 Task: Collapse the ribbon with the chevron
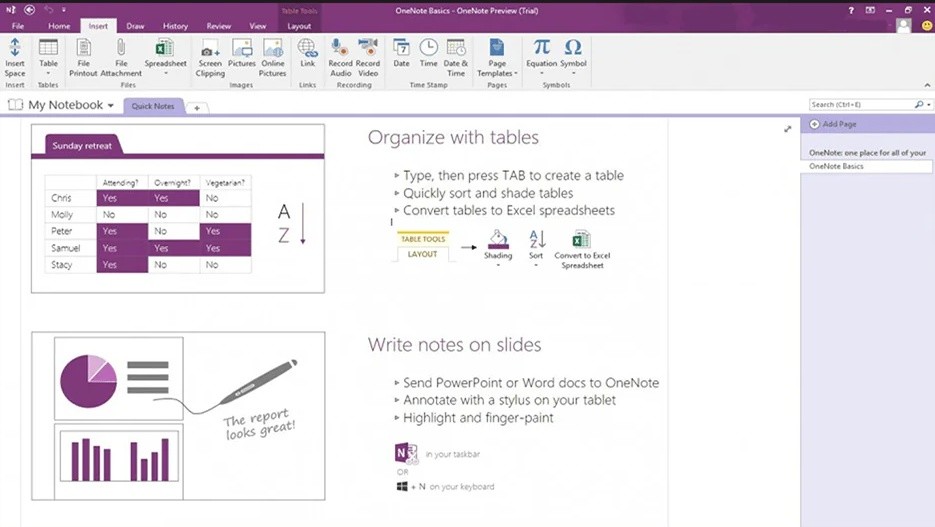pos(927,85)
